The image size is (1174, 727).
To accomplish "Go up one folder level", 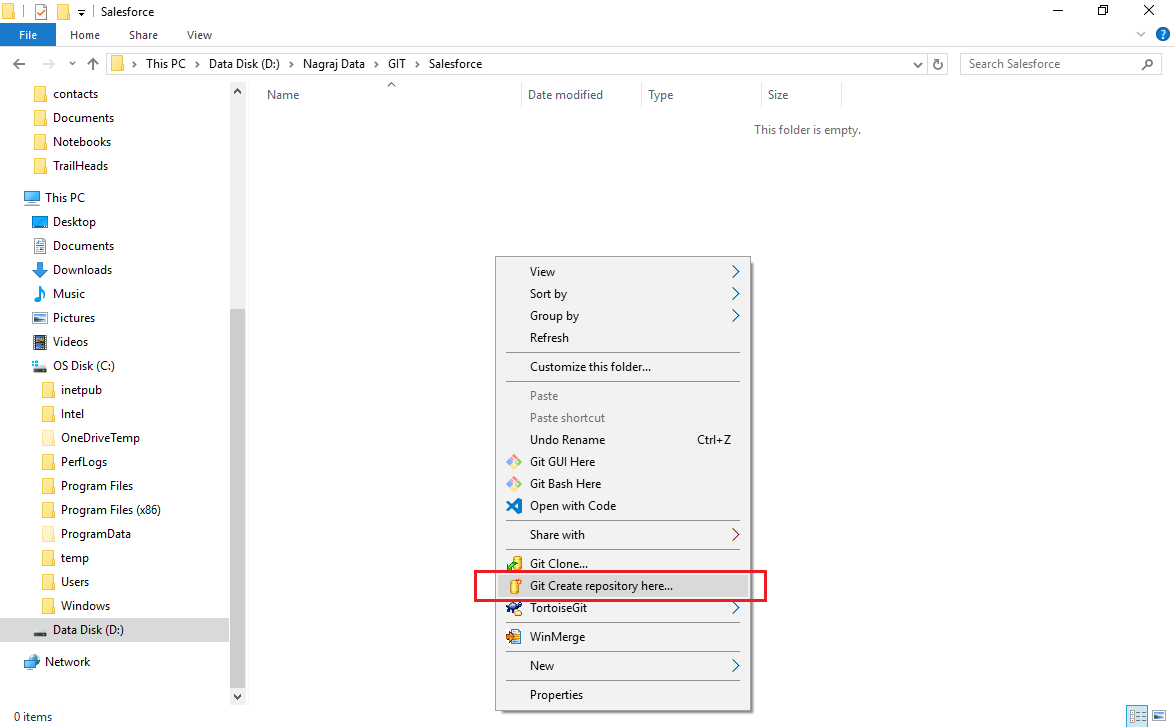I will (x=93, y=64).
